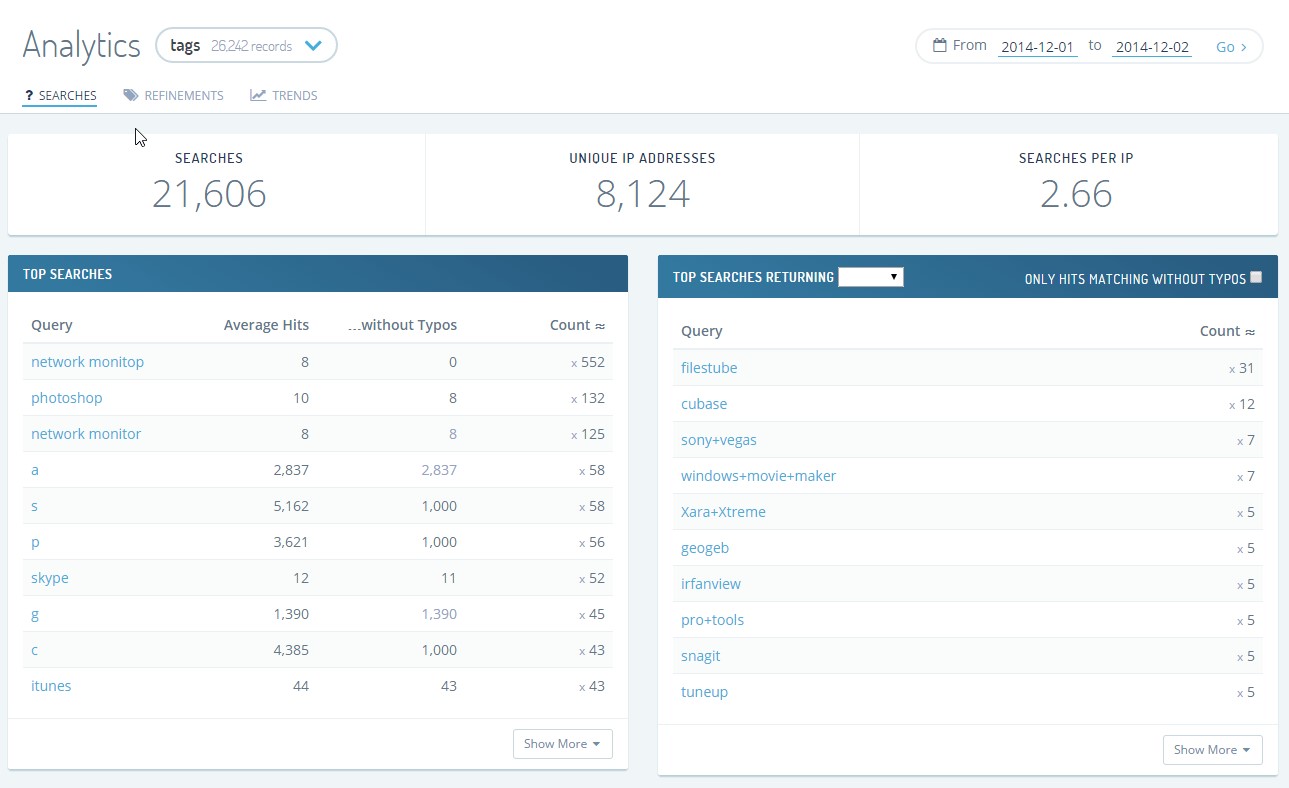Open the photoshop query link
The image size is (1289, 788).
tap(67, 398)
